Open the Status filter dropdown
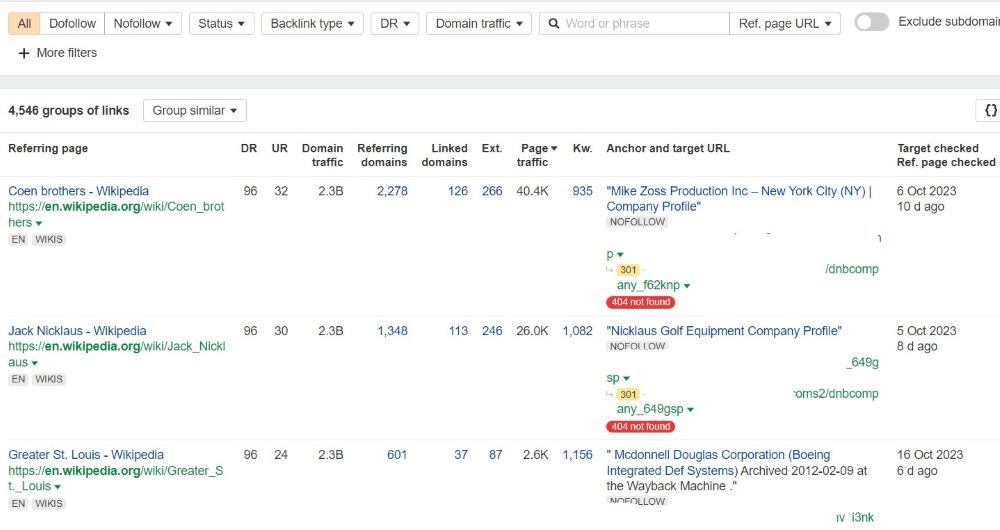Screen dimensions: 1000x530 [221, 24]
